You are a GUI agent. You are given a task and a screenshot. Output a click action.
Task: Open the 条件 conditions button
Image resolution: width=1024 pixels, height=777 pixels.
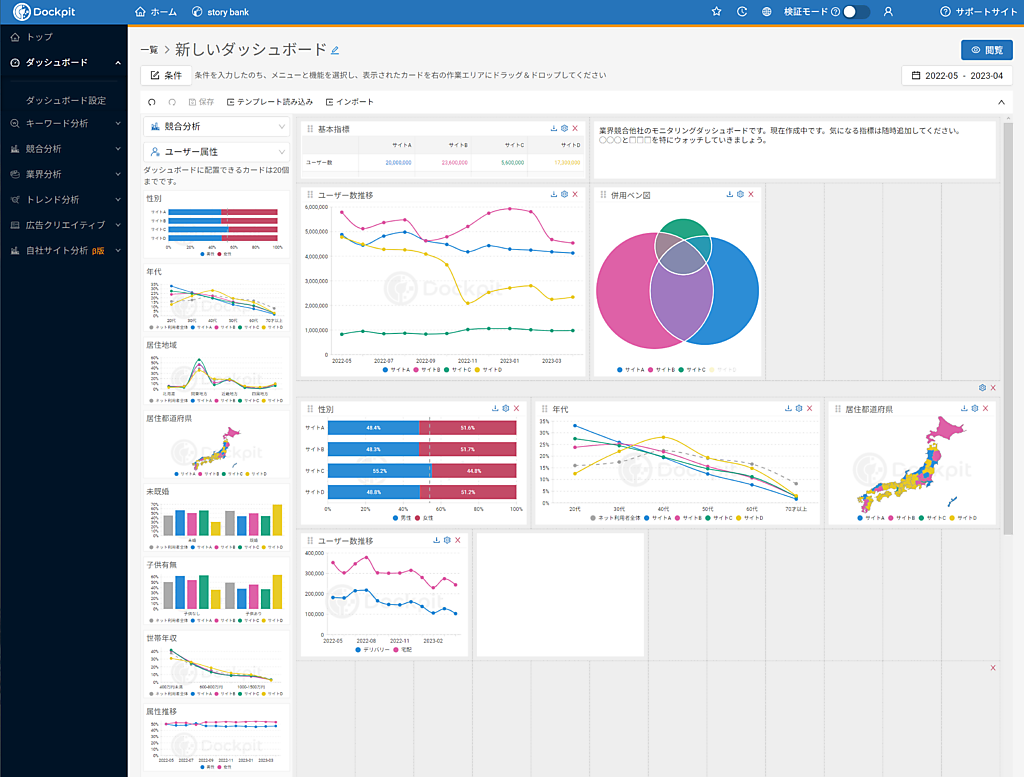coord(166,75)
